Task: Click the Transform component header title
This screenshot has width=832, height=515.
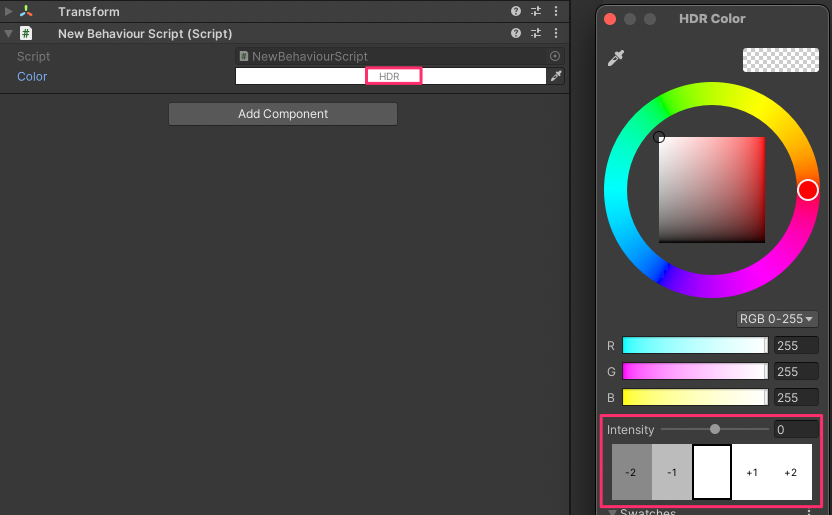Action: tap(89, 12)
